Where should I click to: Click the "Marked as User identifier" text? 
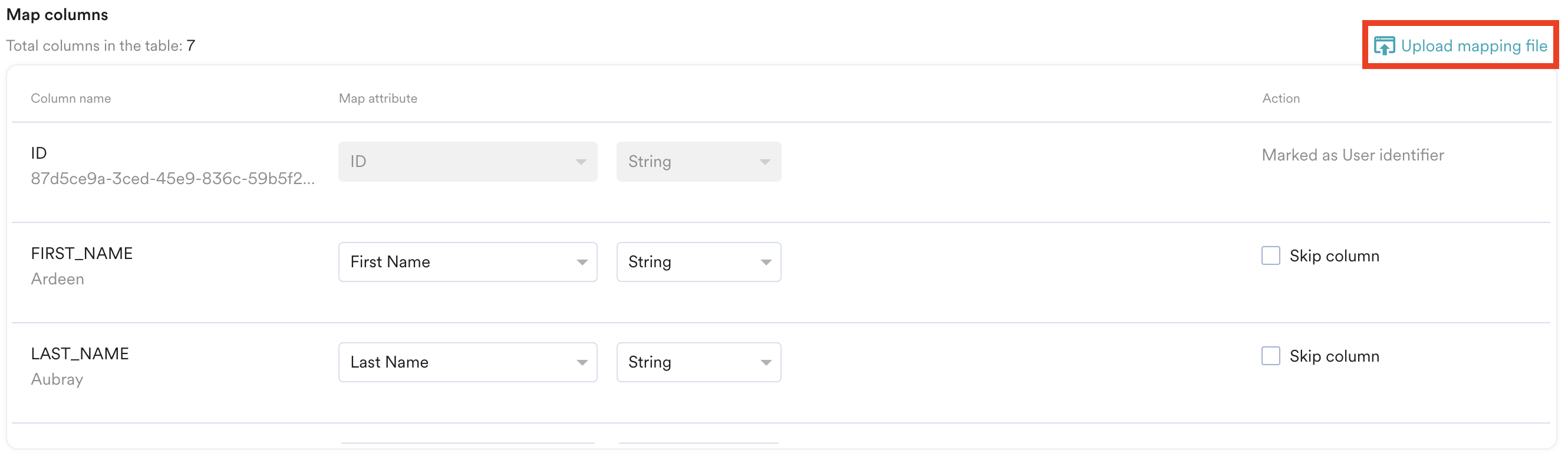tap(1352, 155)
